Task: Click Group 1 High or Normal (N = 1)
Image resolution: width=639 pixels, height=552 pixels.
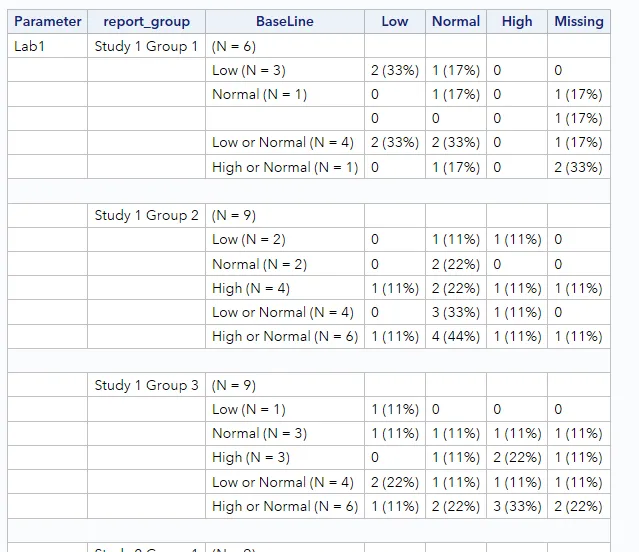Action: [x=285, y=167]
